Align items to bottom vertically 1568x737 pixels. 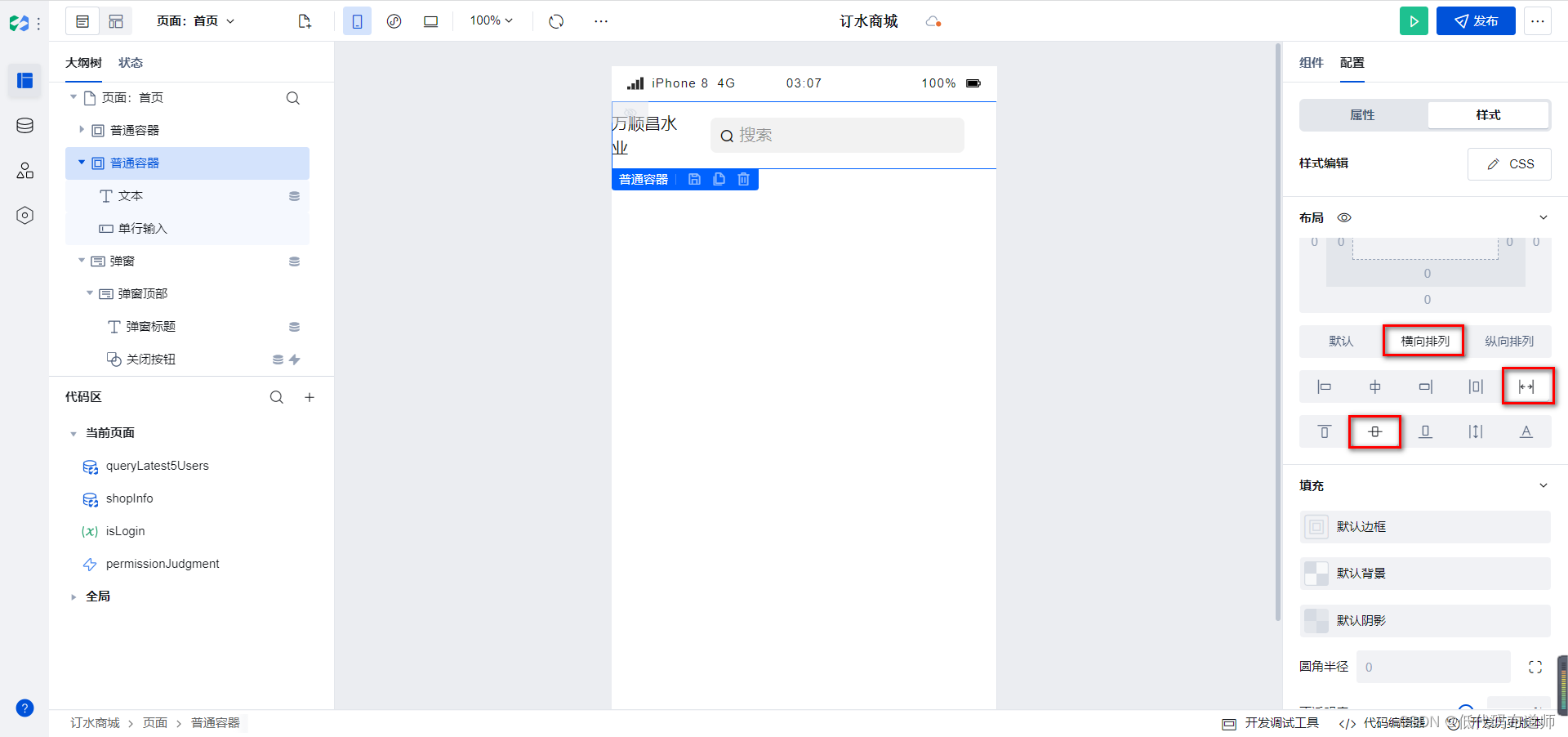click(1425, 431)
